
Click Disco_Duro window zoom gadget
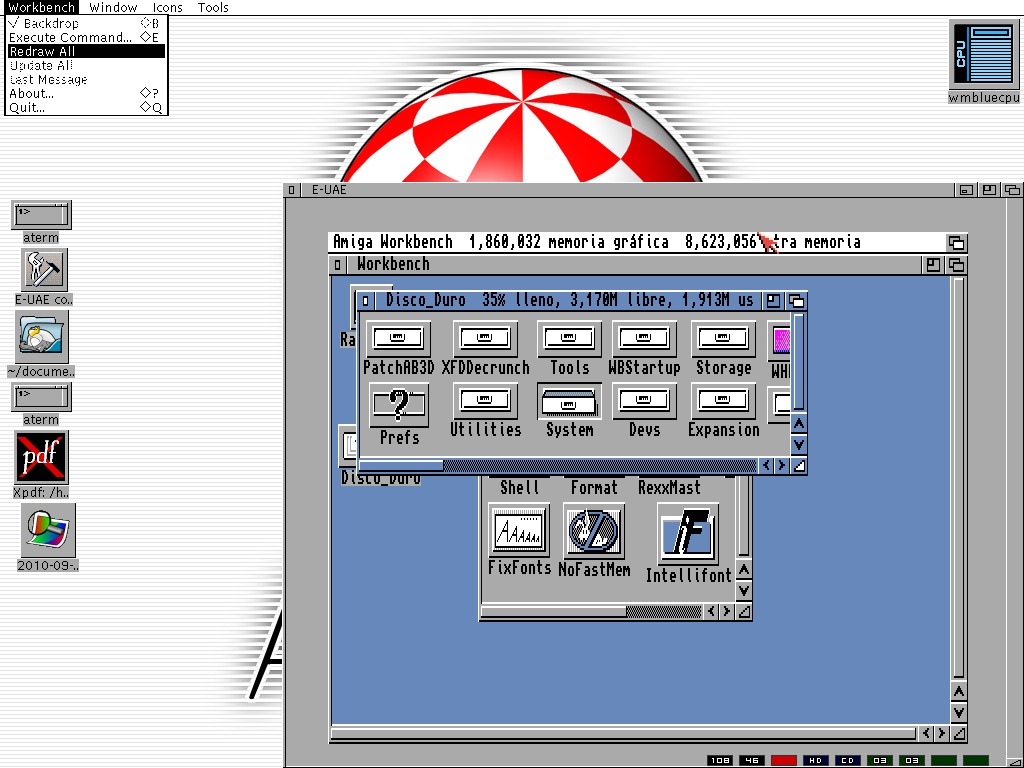click(773, 300)
